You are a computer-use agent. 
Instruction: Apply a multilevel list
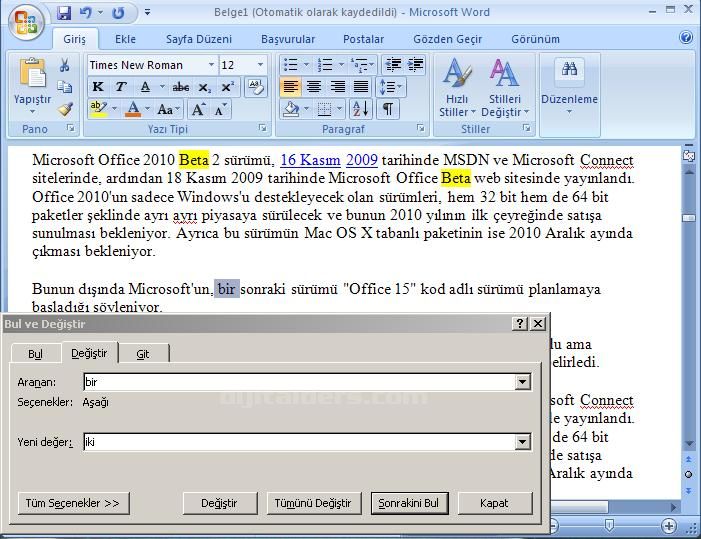coord(359,65)
